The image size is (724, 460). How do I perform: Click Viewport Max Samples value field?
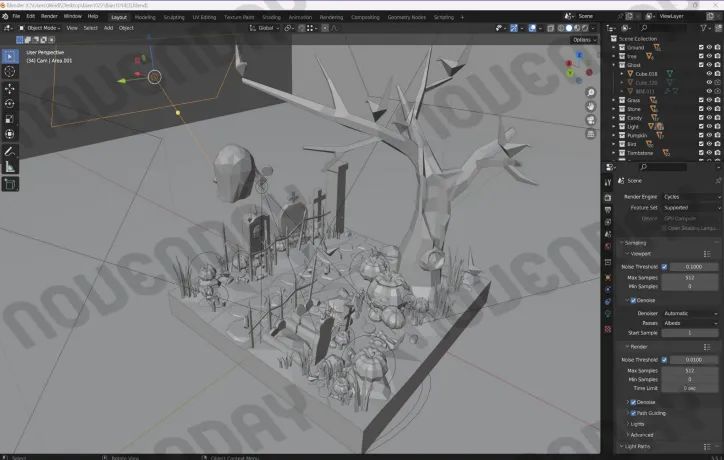690,278
